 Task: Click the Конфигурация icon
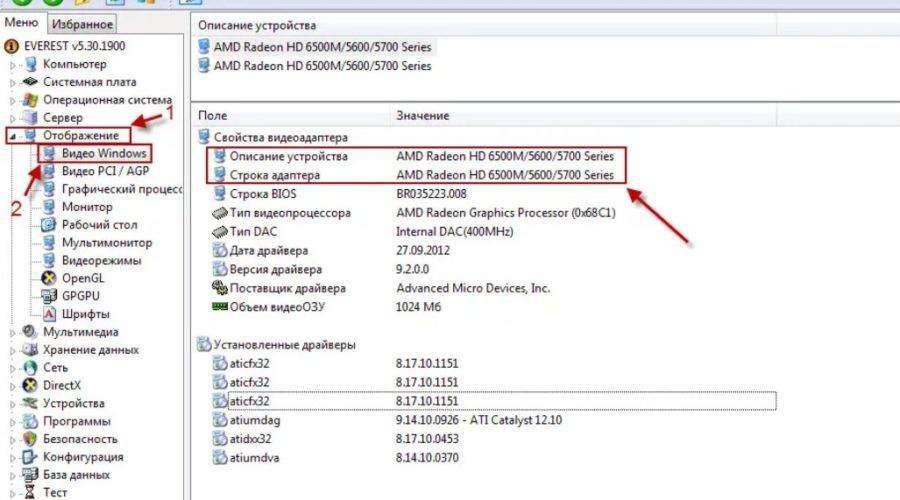click(x=30, y=456)
